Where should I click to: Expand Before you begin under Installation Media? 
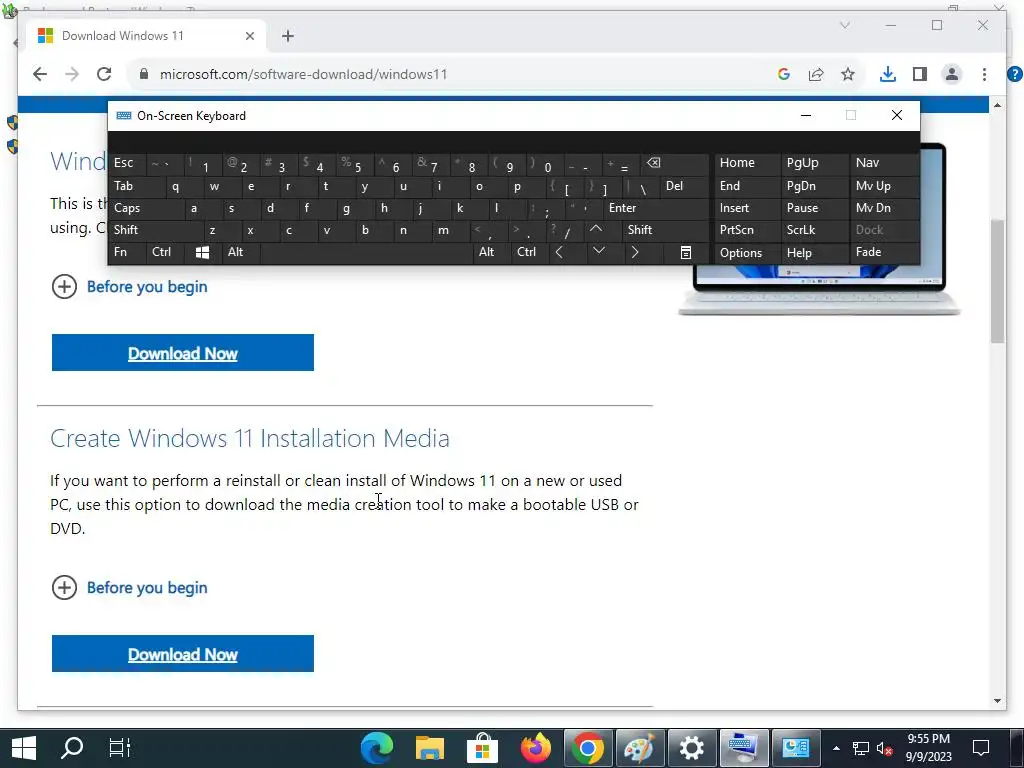[x=129, y=588]
